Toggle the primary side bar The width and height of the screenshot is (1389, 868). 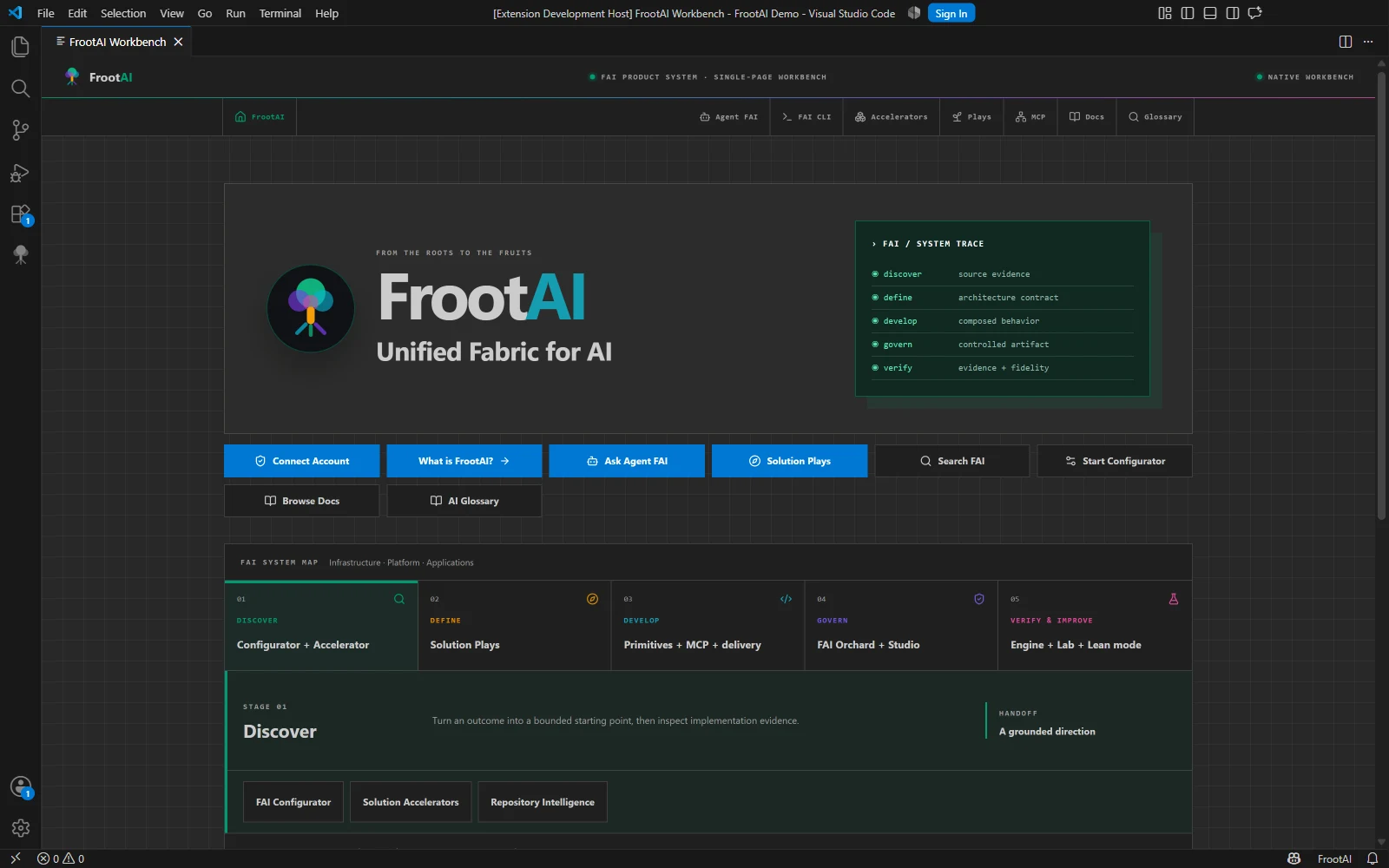pyautogui.click(x=1188, y=13)
